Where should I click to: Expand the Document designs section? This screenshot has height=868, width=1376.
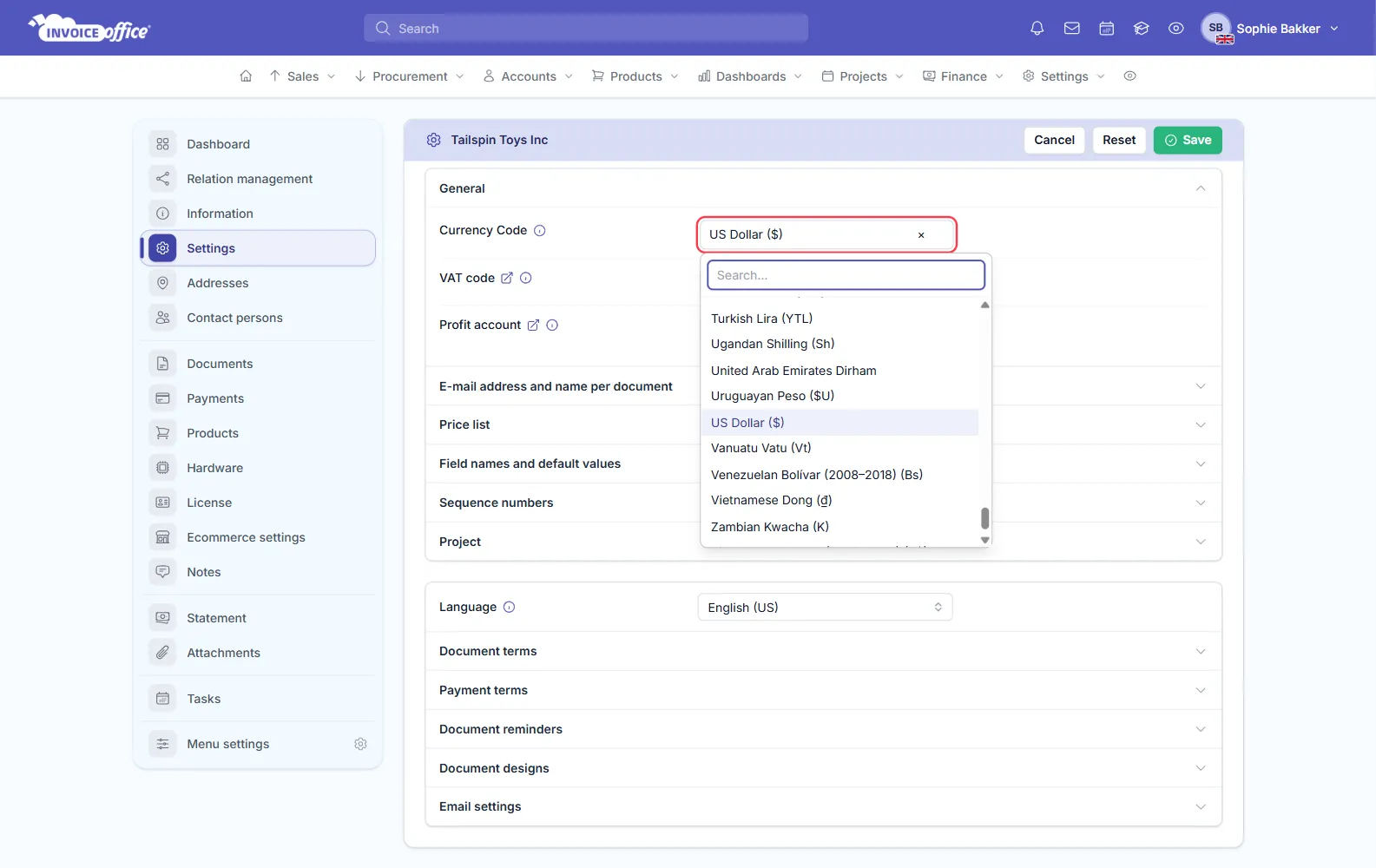tap(823, 768)
